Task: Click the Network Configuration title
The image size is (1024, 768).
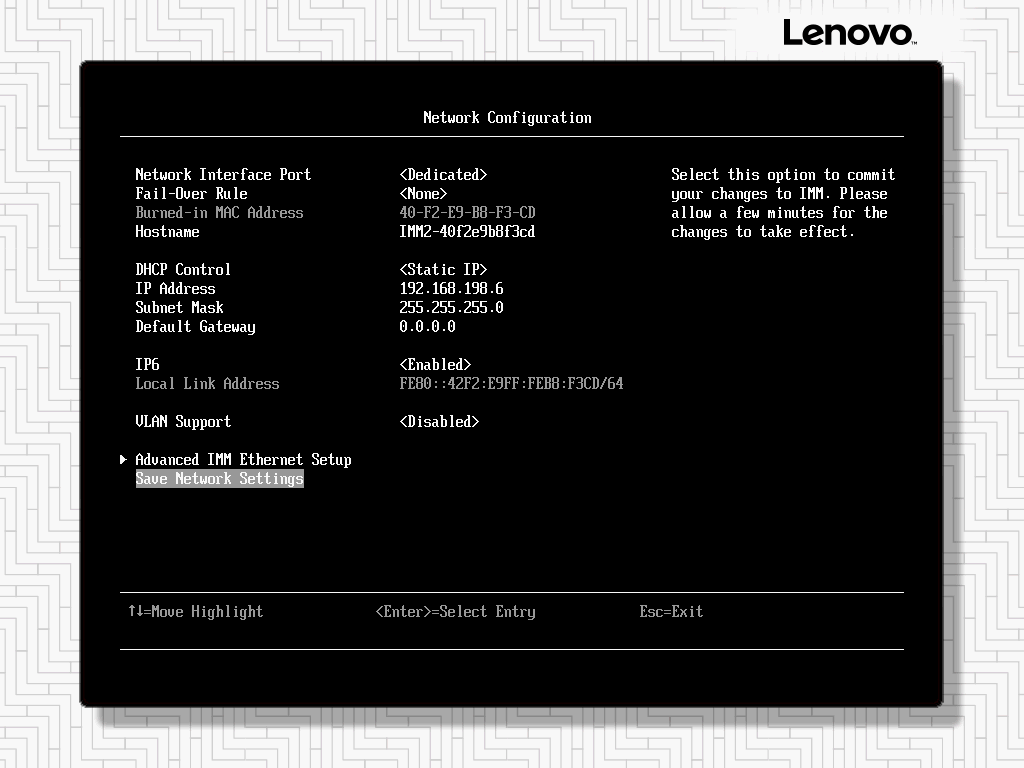Action: [507, 118]
